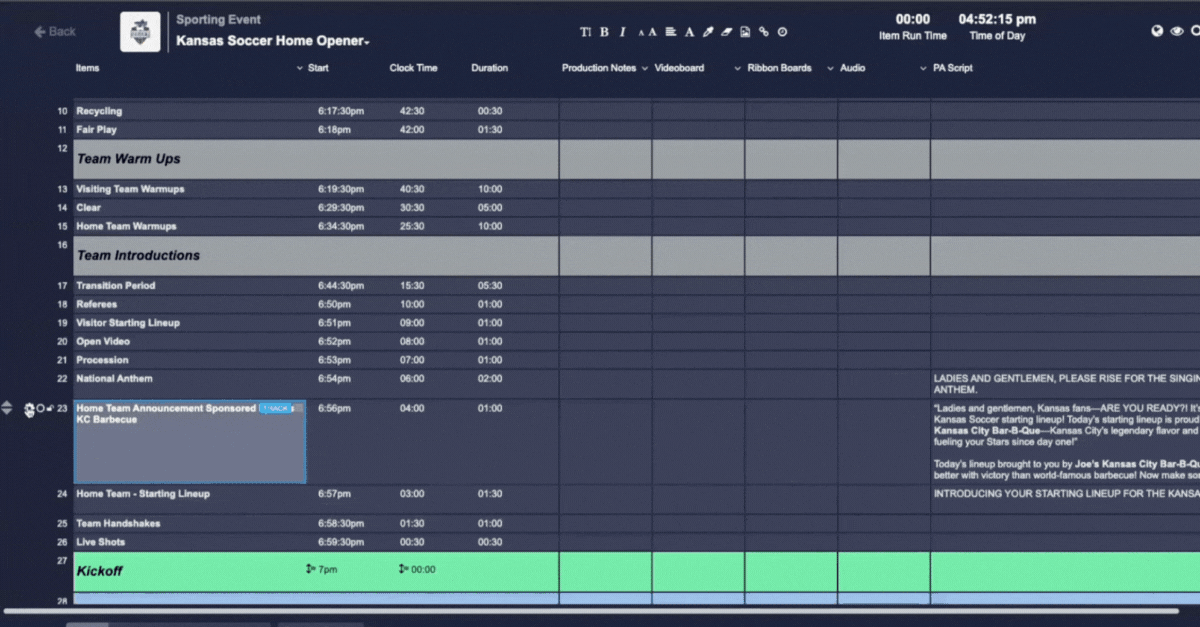This screenshot has width=1200, height=627.
Task: Toggle bold formatting in the toolbar
Action: tap(604, 32)
